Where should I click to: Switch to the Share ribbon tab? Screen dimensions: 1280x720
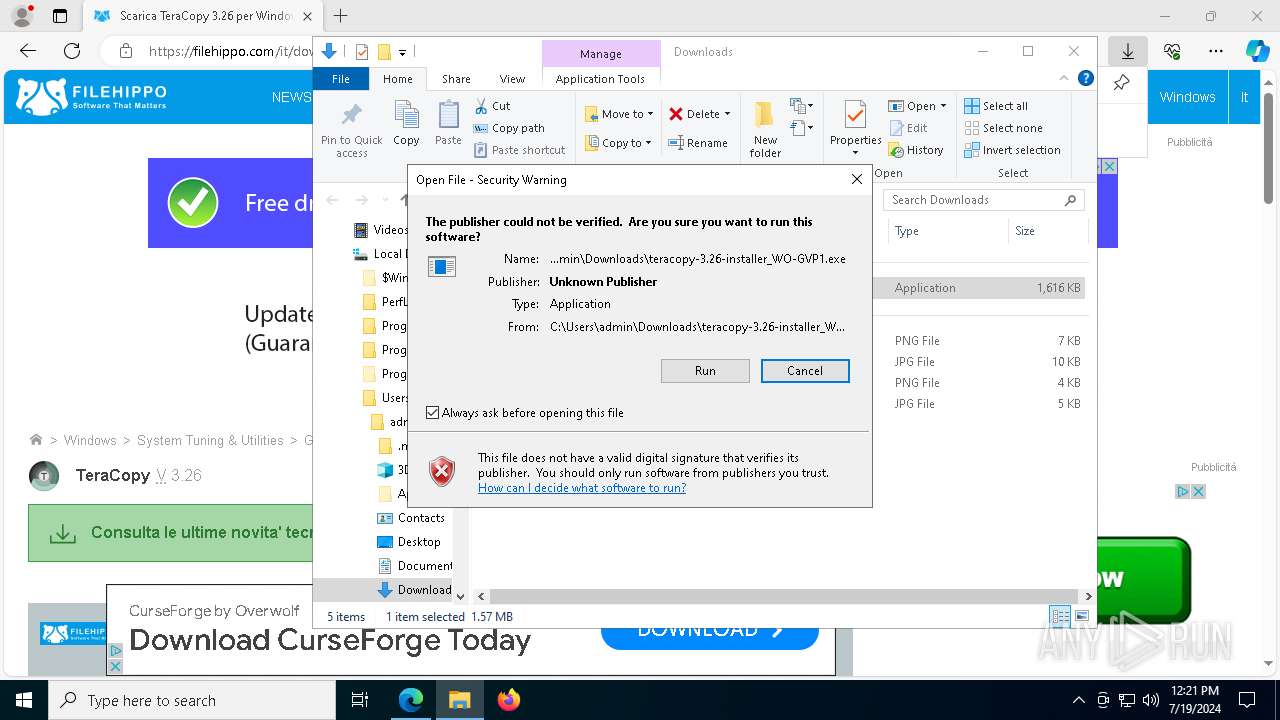456,79
